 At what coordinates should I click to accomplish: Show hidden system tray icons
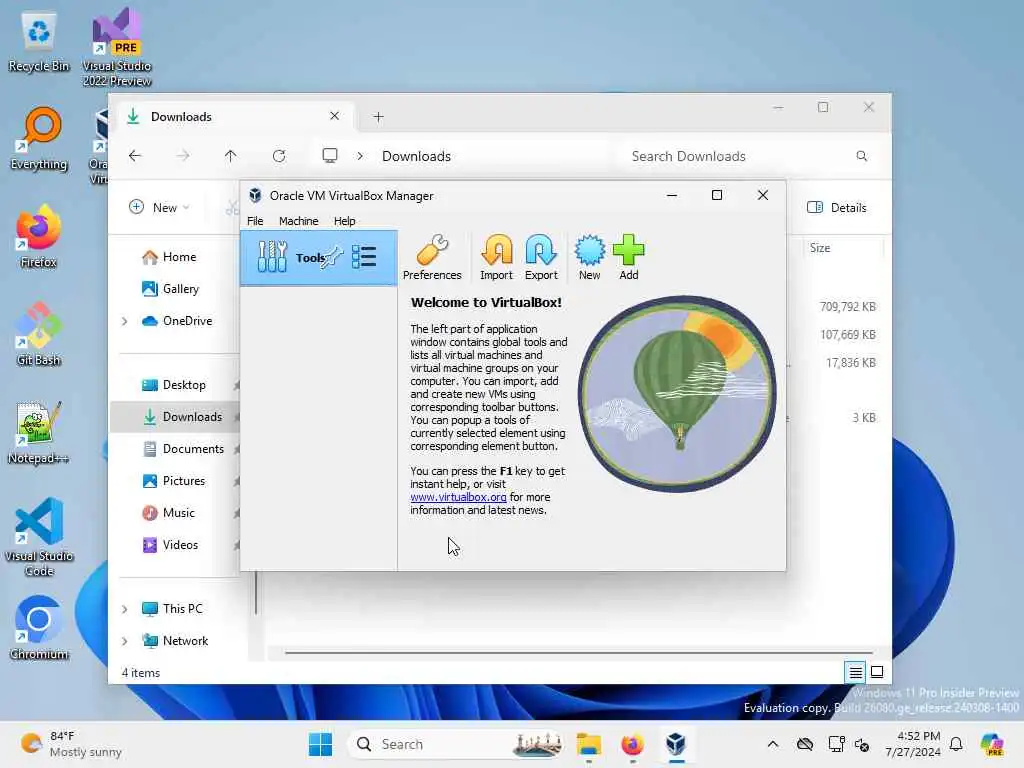click(x=773, y=744)
